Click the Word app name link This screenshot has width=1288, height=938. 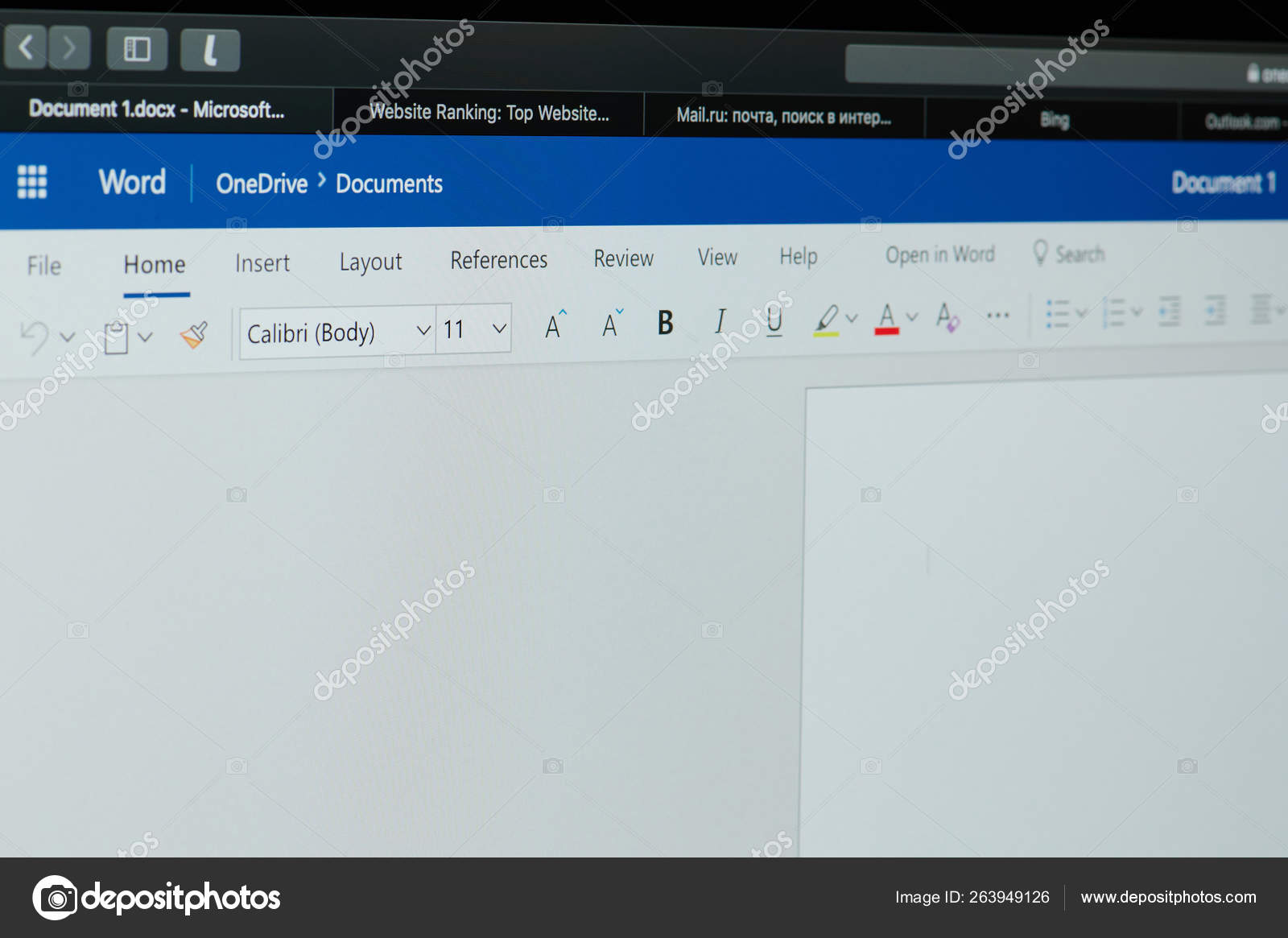132,182
